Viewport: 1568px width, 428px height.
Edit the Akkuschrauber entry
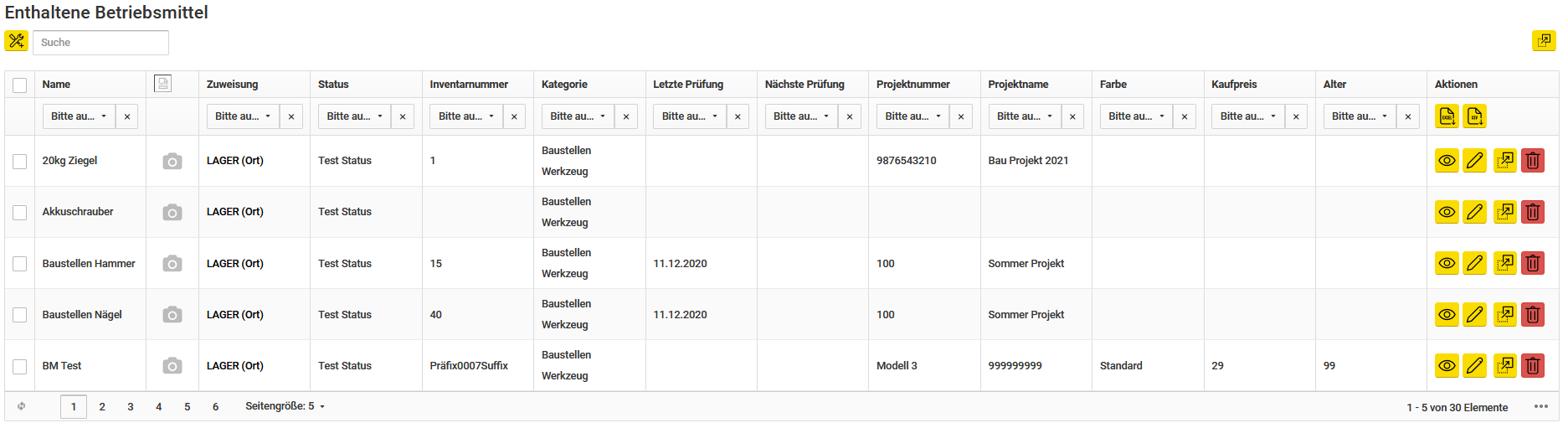point(1475,212)
